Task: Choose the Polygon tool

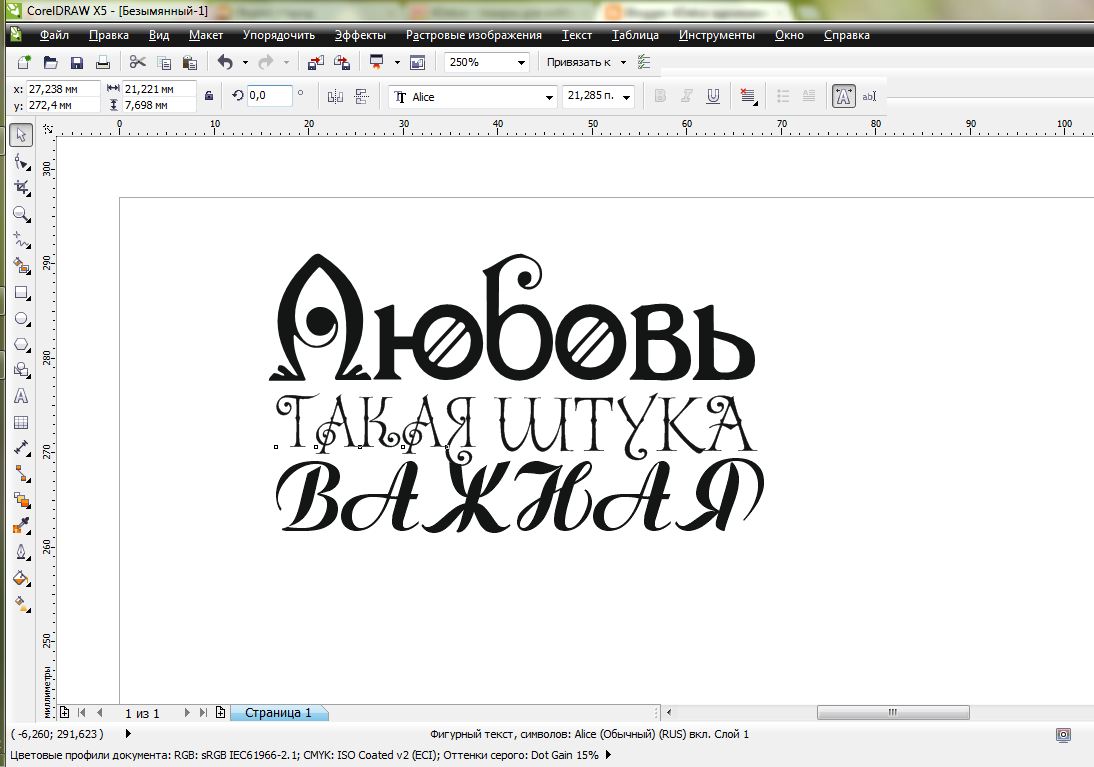Action: pos(21,342)
